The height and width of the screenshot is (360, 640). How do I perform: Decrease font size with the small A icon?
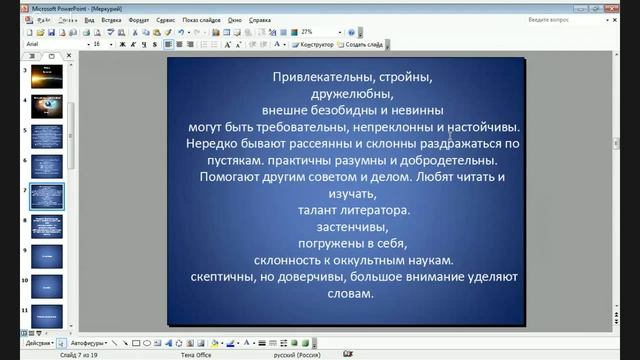point(238,44)
